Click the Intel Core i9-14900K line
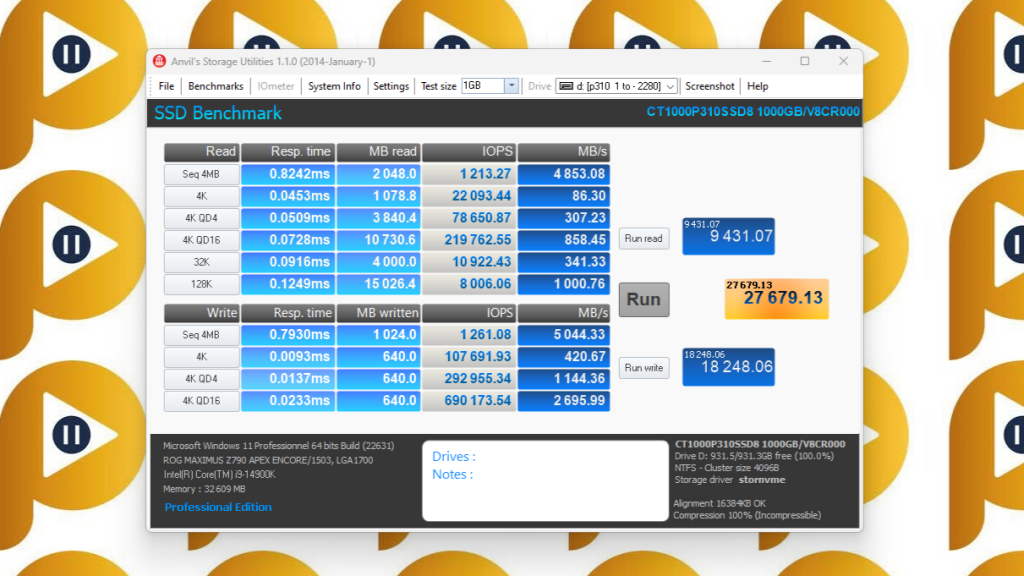 pos(219,475)
